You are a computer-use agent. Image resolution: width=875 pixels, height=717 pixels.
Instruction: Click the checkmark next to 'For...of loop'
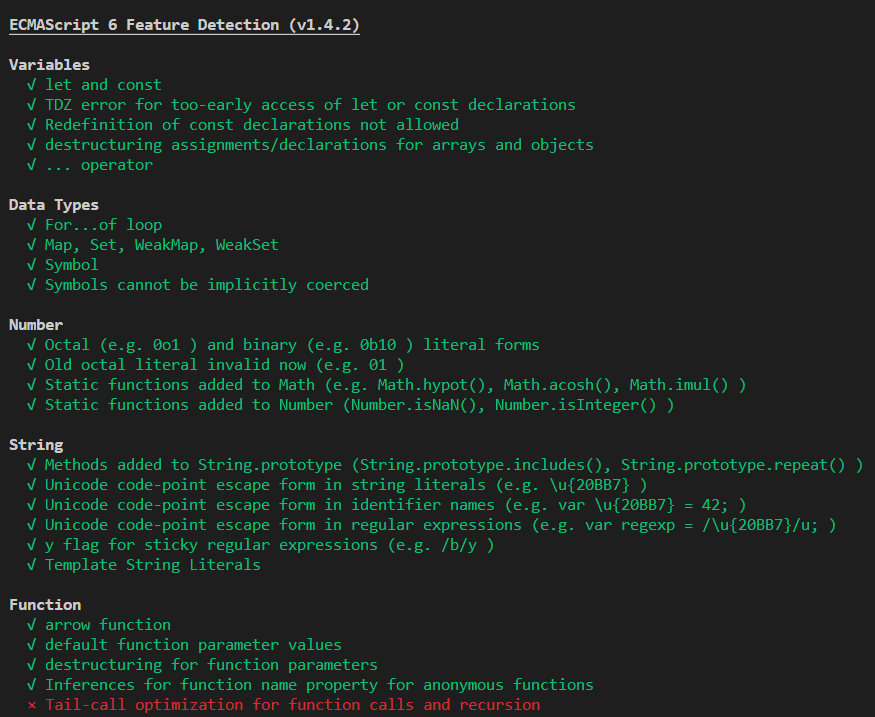click(32, 225)
